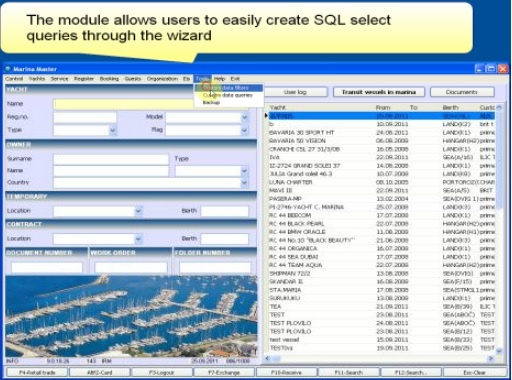Expand the yacht Type dropdown
The image size is (512, 380).
click(113, 130)
